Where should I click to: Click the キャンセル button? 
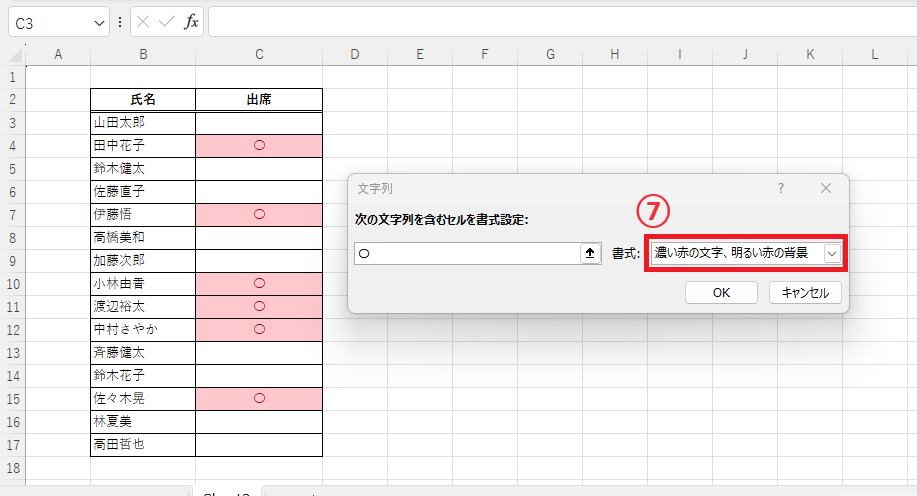pyautogui.click(x=805, y=292)
